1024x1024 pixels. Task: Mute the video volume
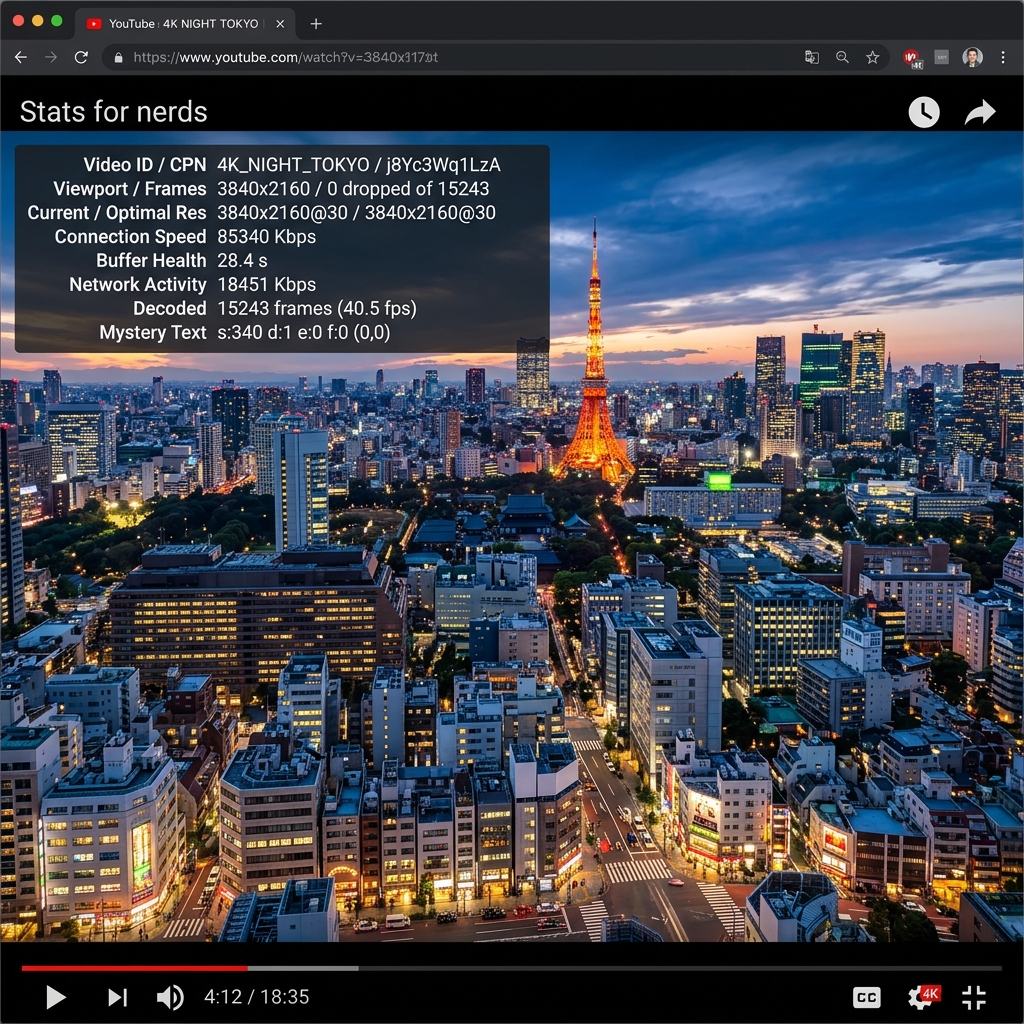pyautogui.click(x=170, y=997)
